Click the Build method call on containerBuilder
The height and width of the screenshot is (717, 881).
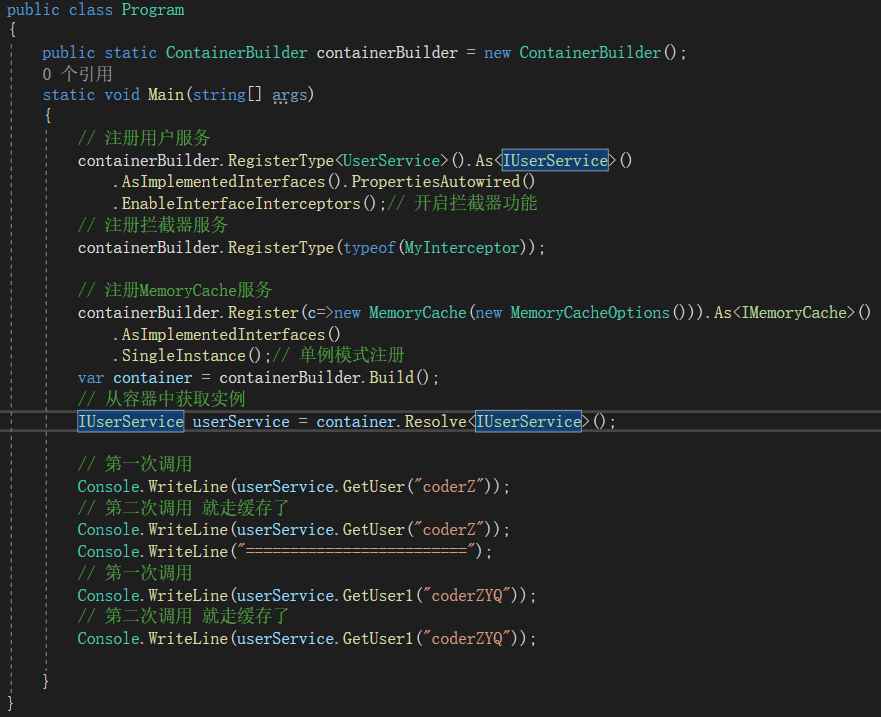click(x=392, y=377)
